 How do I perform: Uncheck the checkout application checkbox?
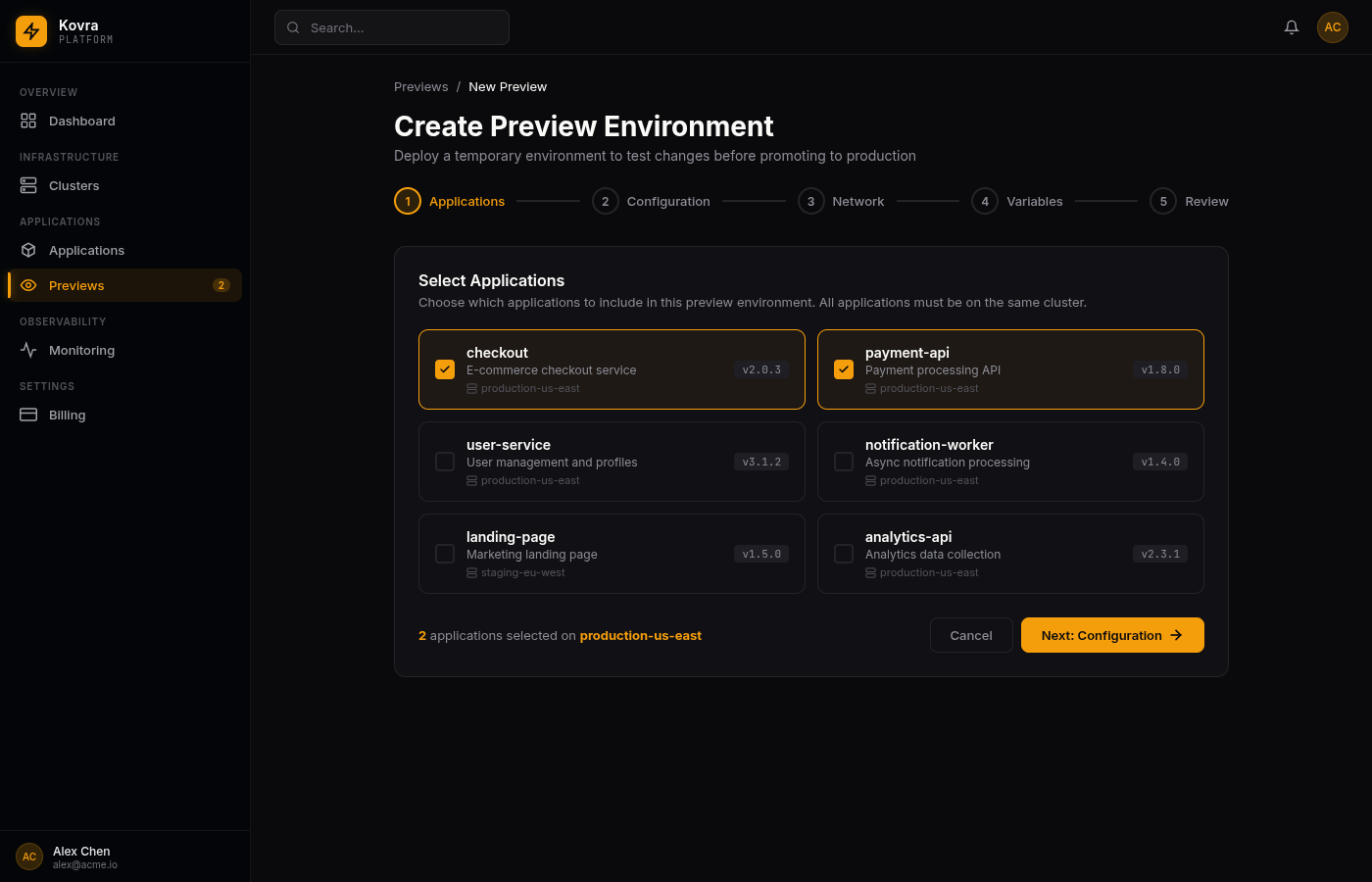click(445, 369)
